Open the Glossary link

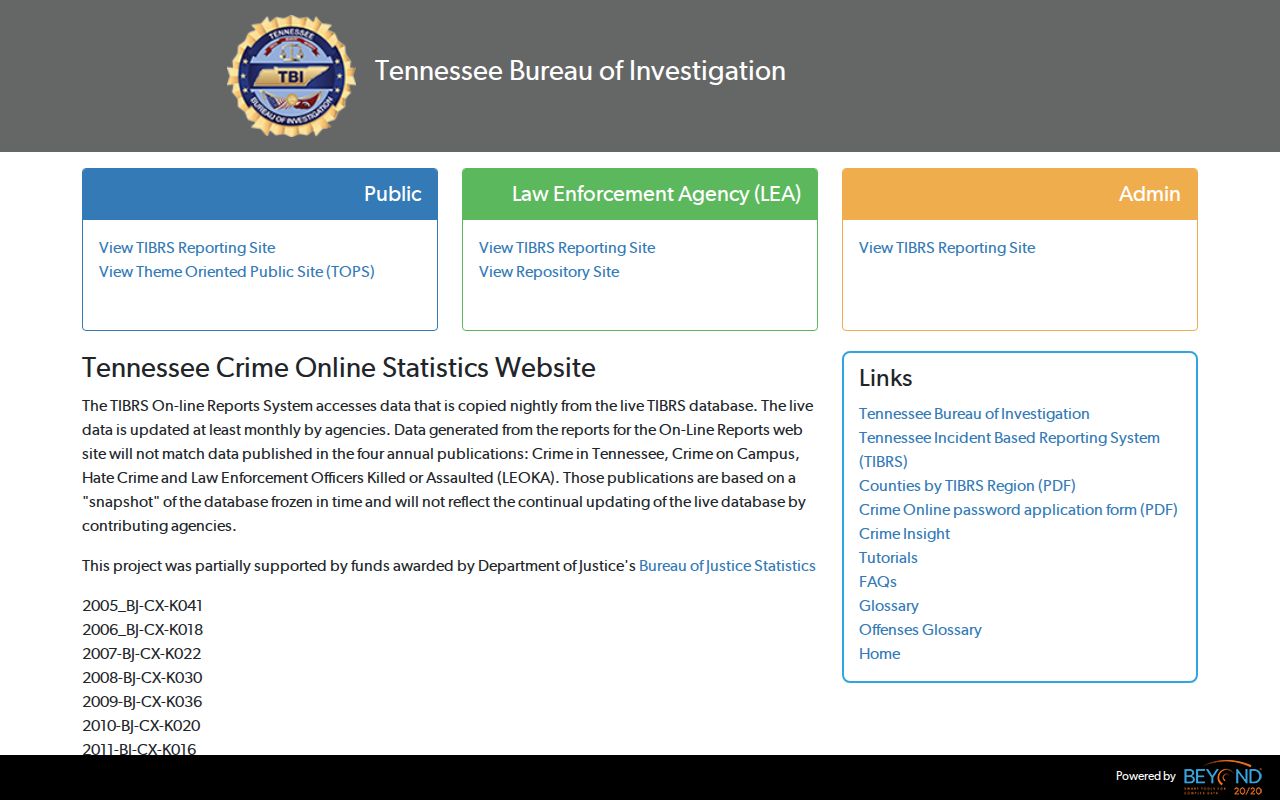(x=888, y=606)
